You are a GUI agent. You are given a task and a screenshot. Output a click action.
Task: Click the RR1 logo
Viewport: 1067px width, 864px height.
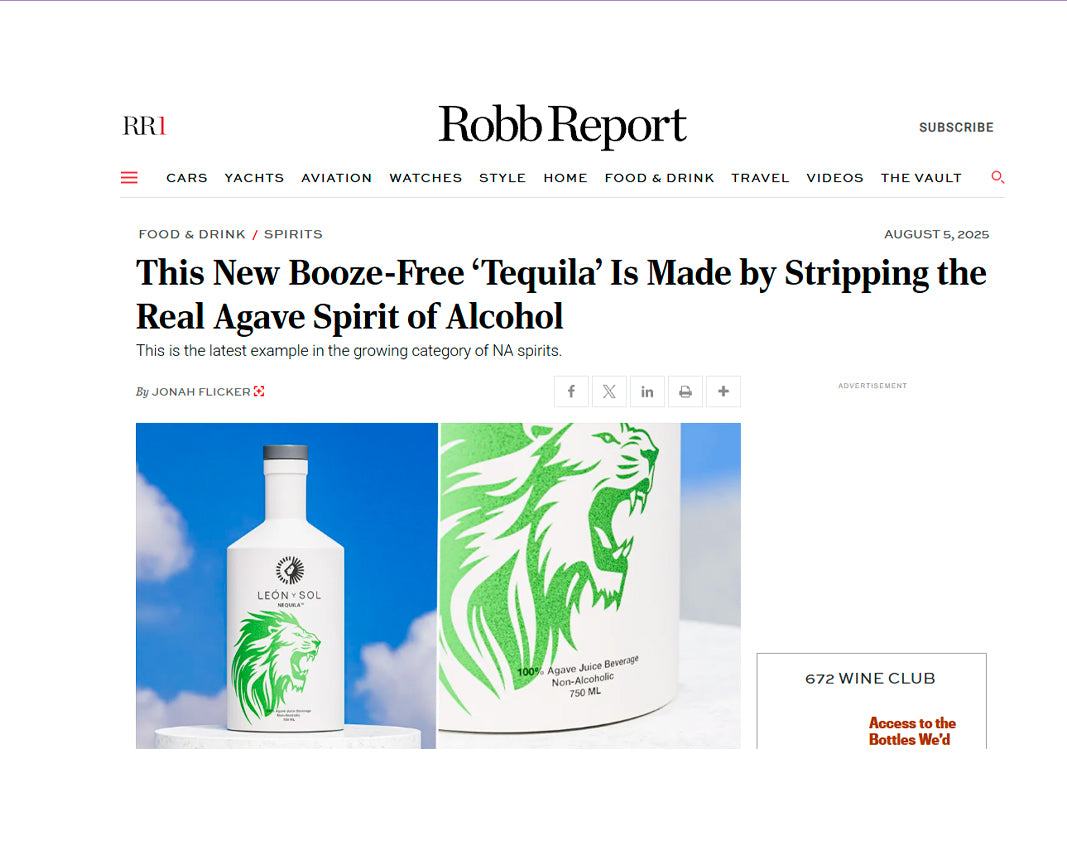click(x=144, y=126)
